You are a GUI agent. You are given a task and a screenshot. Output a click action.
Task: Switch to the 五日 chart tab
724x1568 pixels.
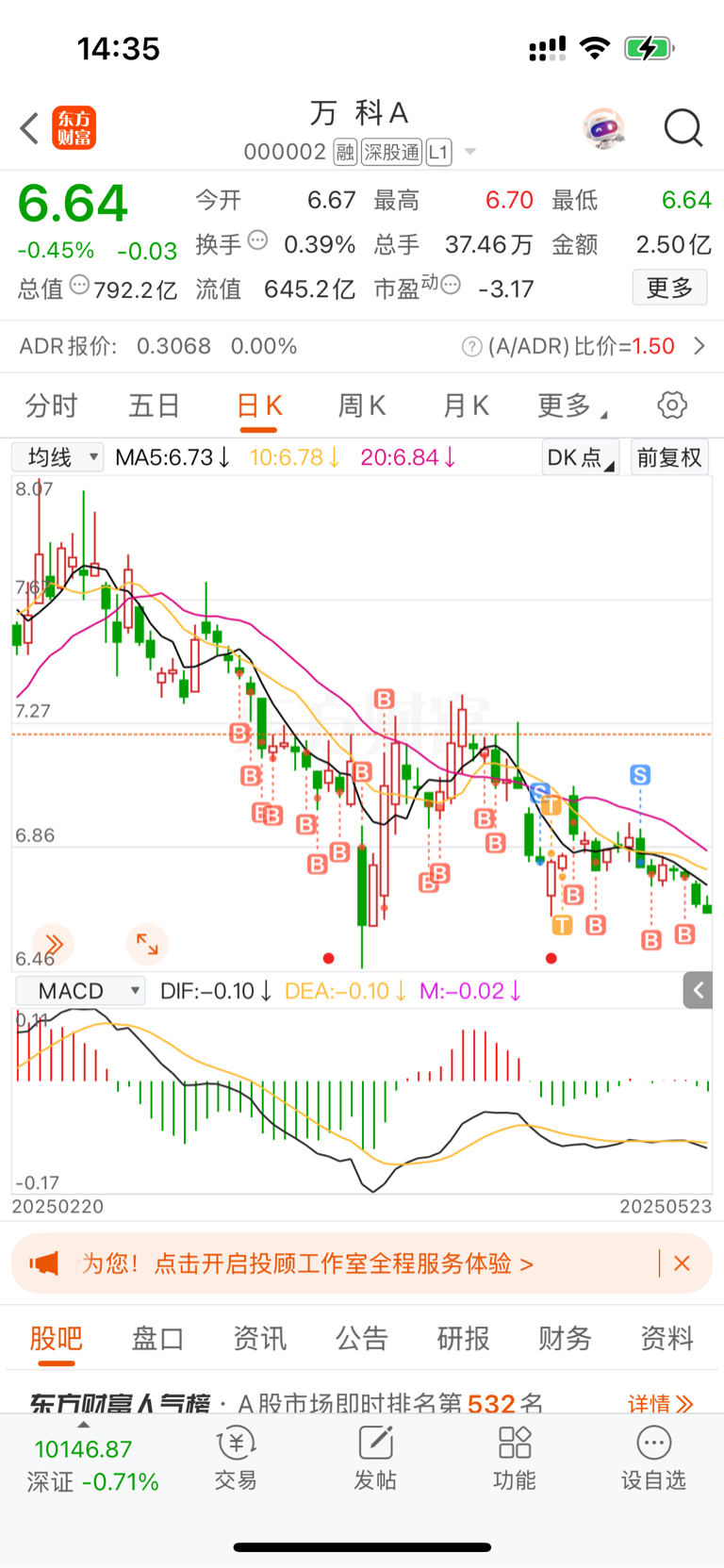tap(154, 405)
